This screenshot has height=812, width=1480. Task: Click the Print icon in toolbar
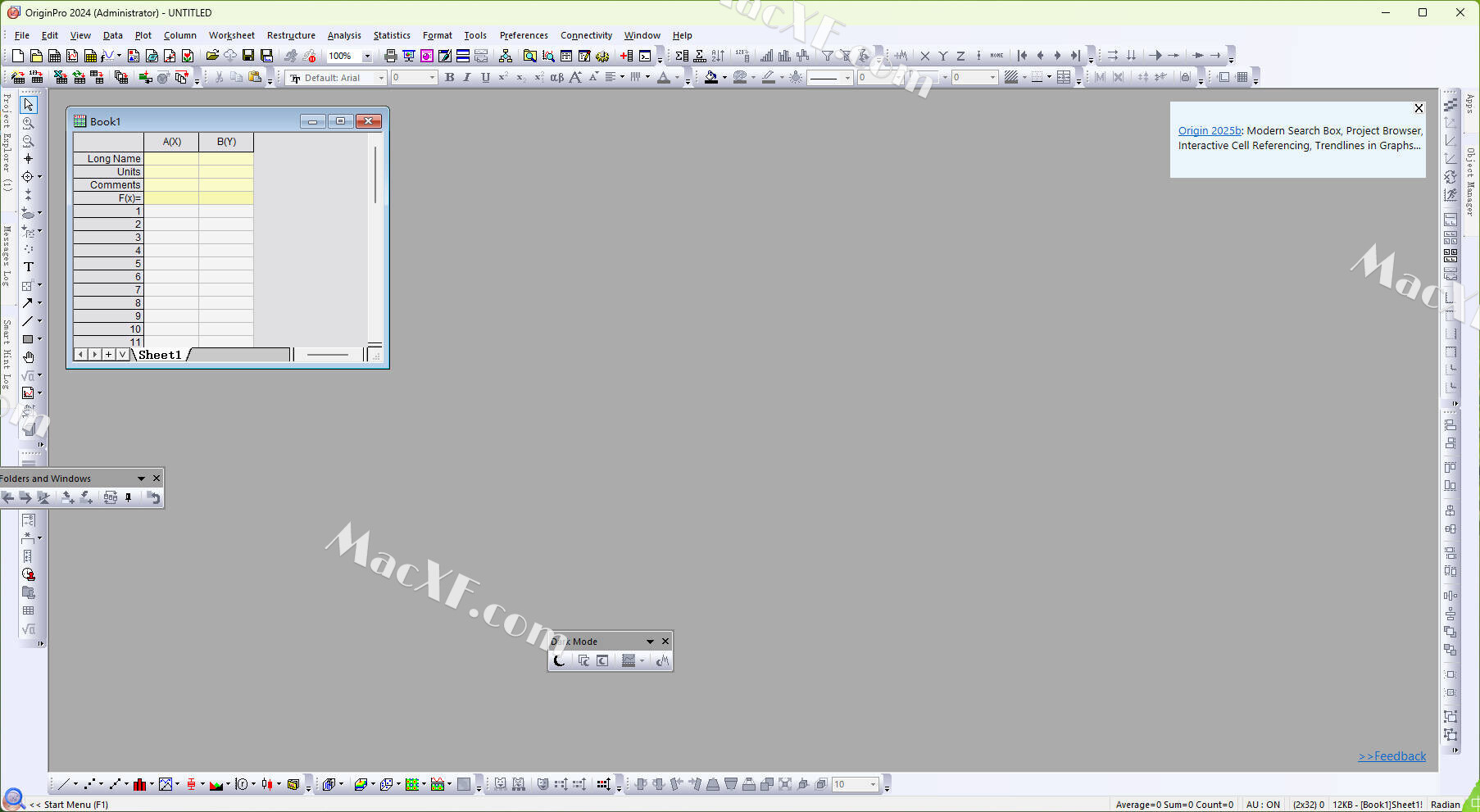tap(391, 56)
